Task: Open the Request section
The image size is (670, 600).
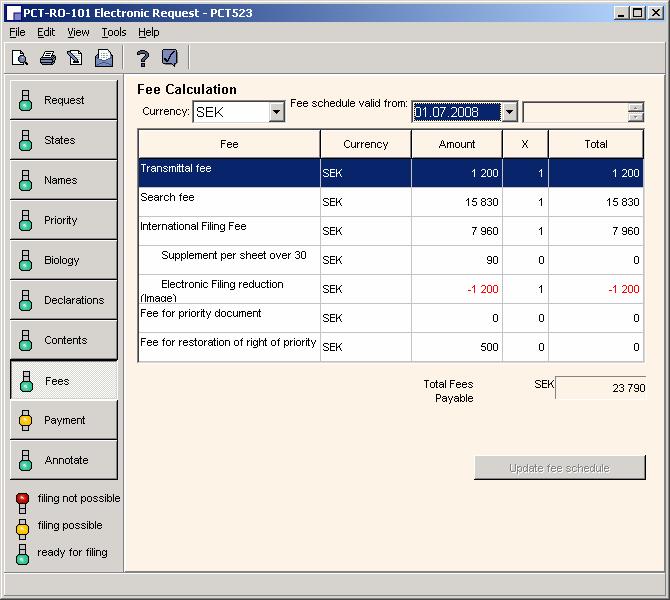Action: pyautogui.click(x=64, y=100)
